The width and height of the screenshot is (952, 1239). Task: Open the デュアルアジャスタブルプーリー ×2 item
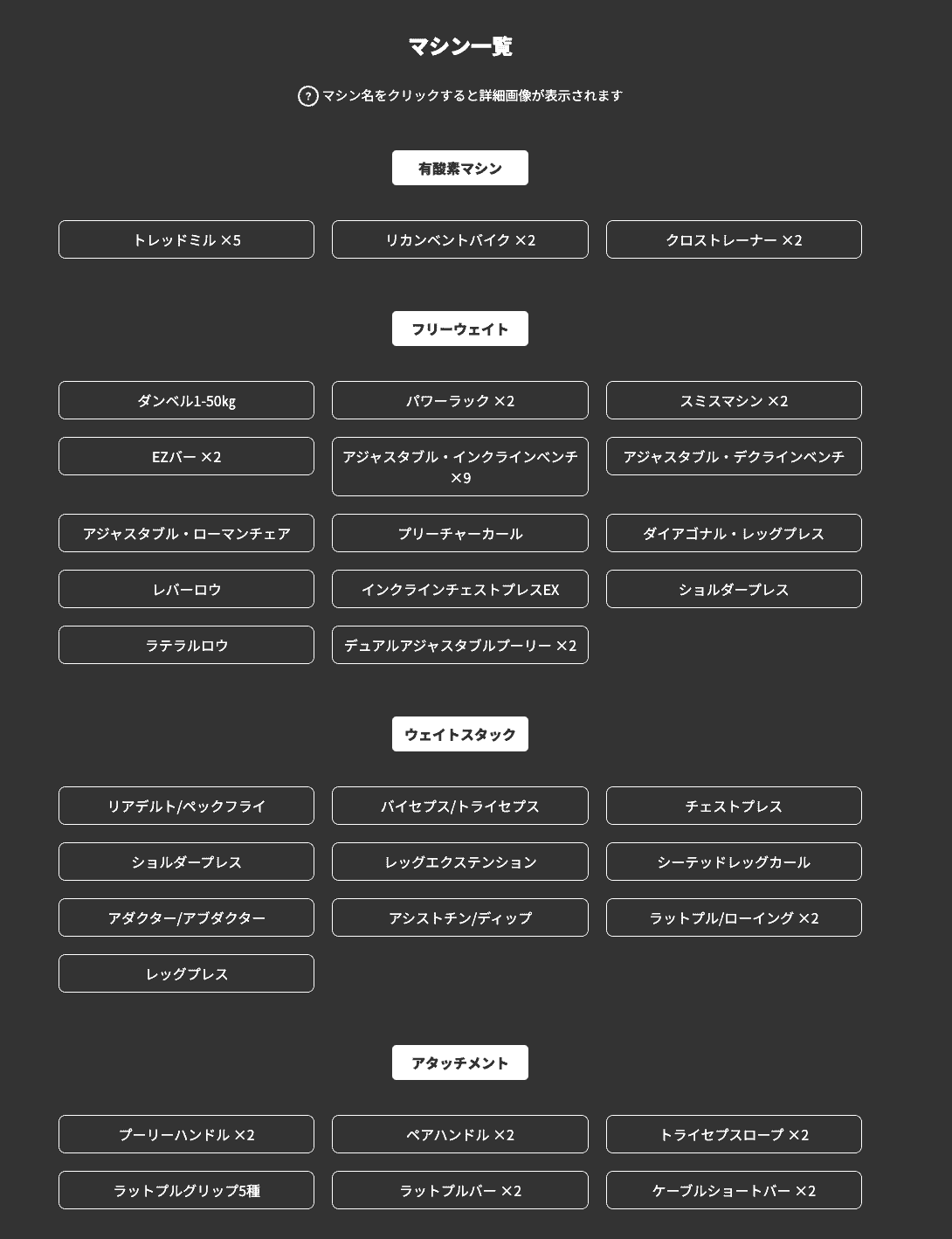pyautogui.click(x=459, y=645)
